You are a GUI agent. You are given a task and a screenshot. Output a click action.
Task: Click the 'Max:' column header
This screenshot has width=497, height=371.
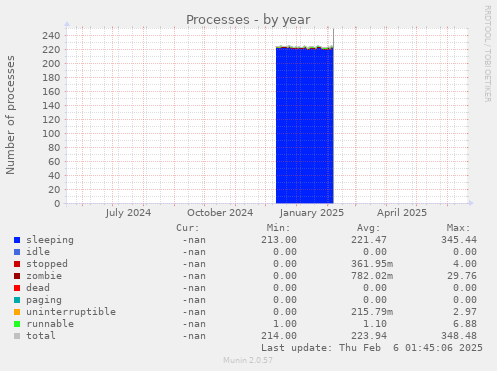458,228
